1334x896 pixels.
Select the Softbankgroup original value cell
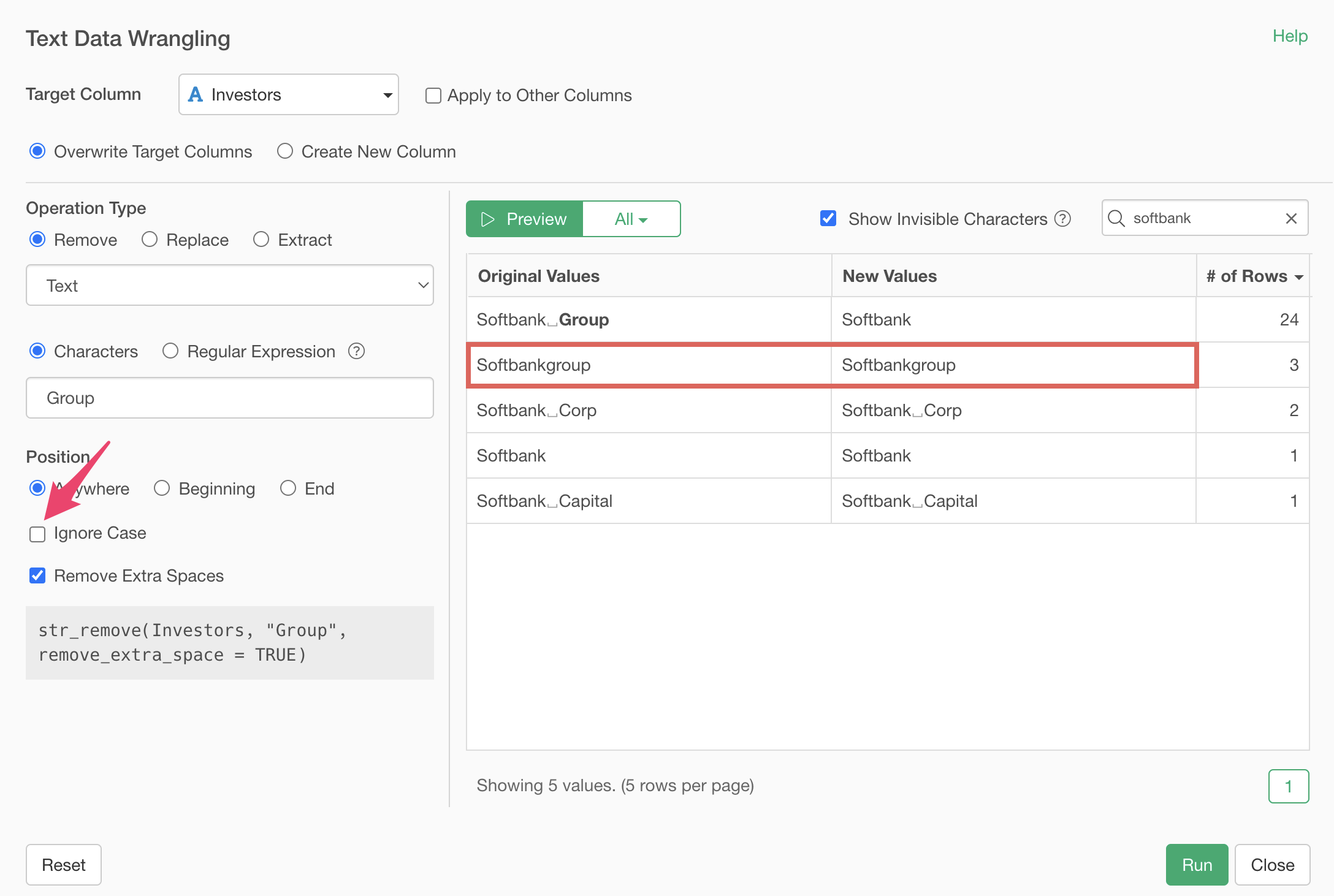pyautogui.click(x=649, y=365)
